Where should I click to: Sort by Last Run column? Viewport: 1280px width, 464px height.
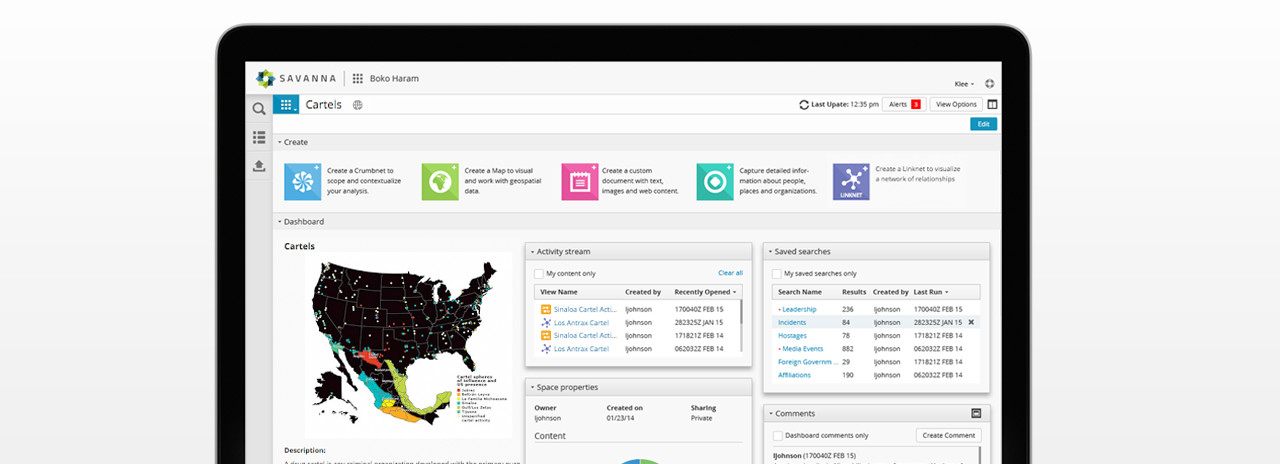pyautogui.click(x=931, y=292)
